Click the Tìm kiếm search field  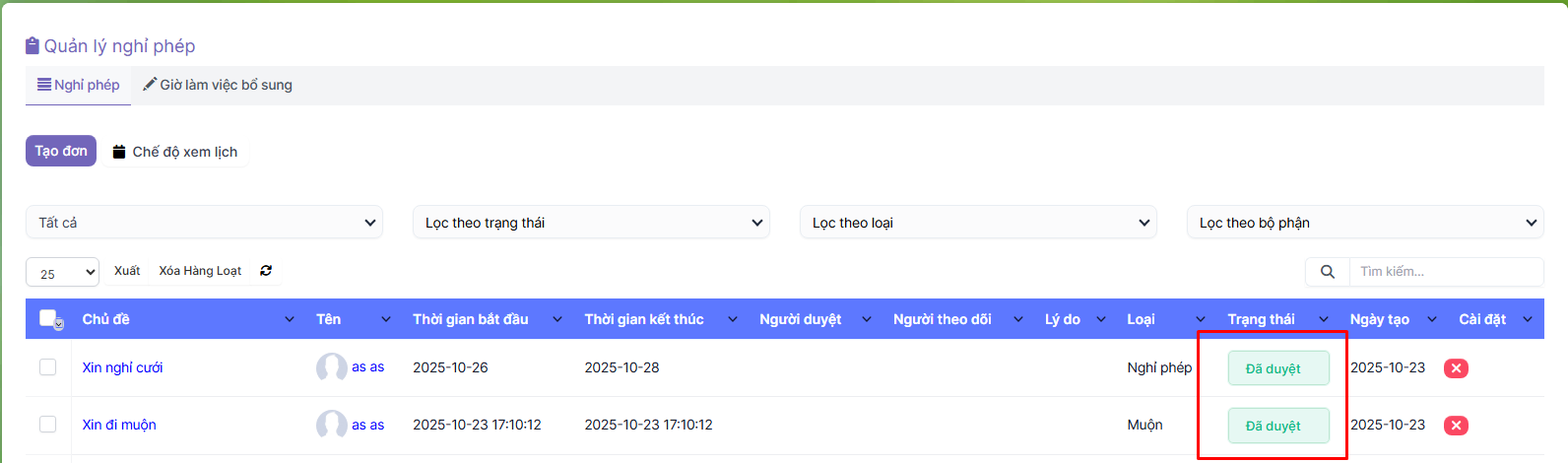1445,272
